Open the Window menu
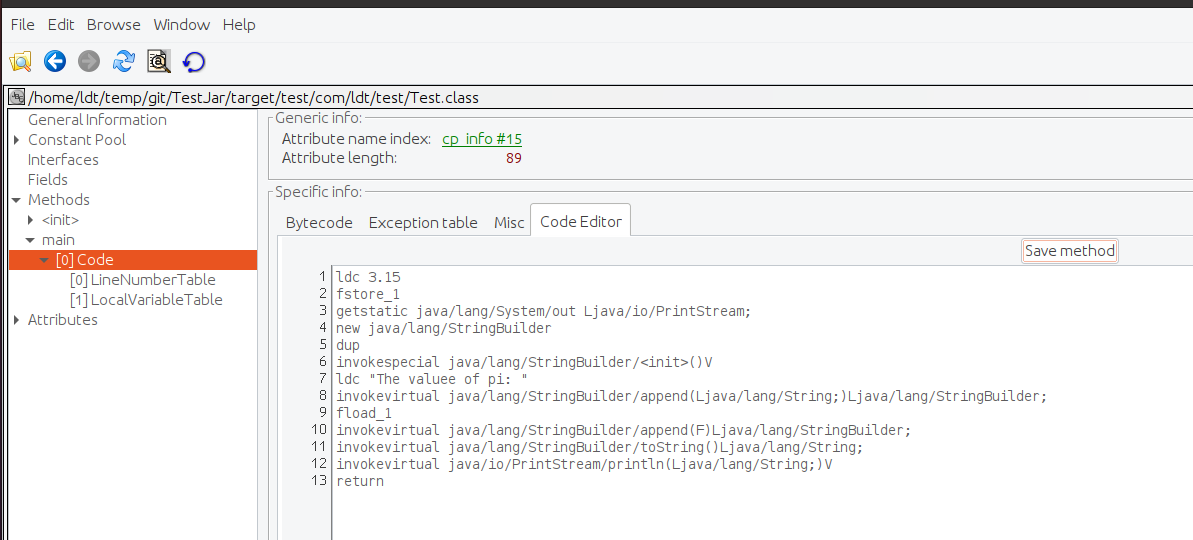The height and width of the screenshot is (540, 1193). [x=182, y=24]
